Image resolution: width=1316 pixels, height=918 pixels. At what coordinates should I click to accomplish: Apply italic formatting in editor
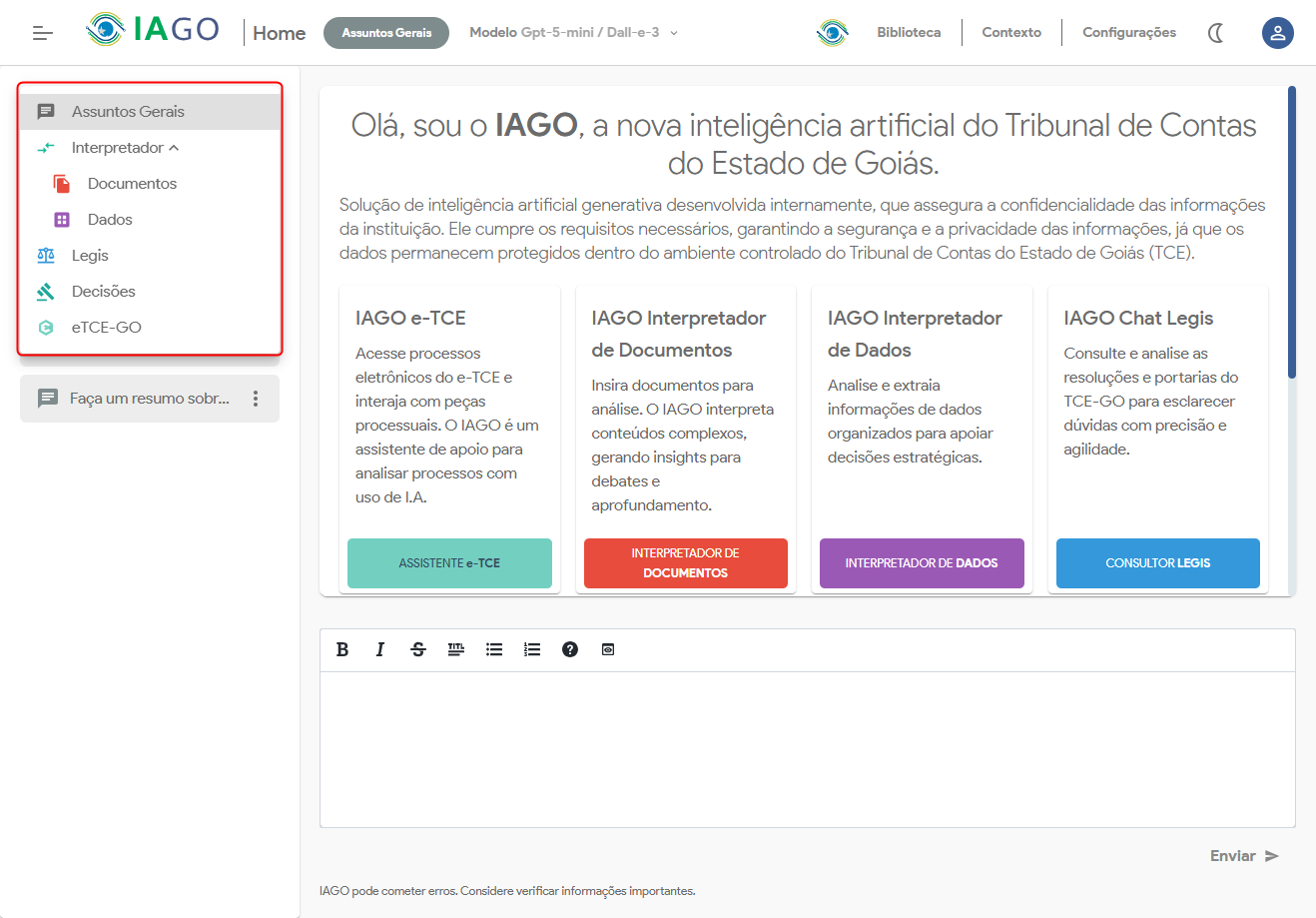click(380, 649)
